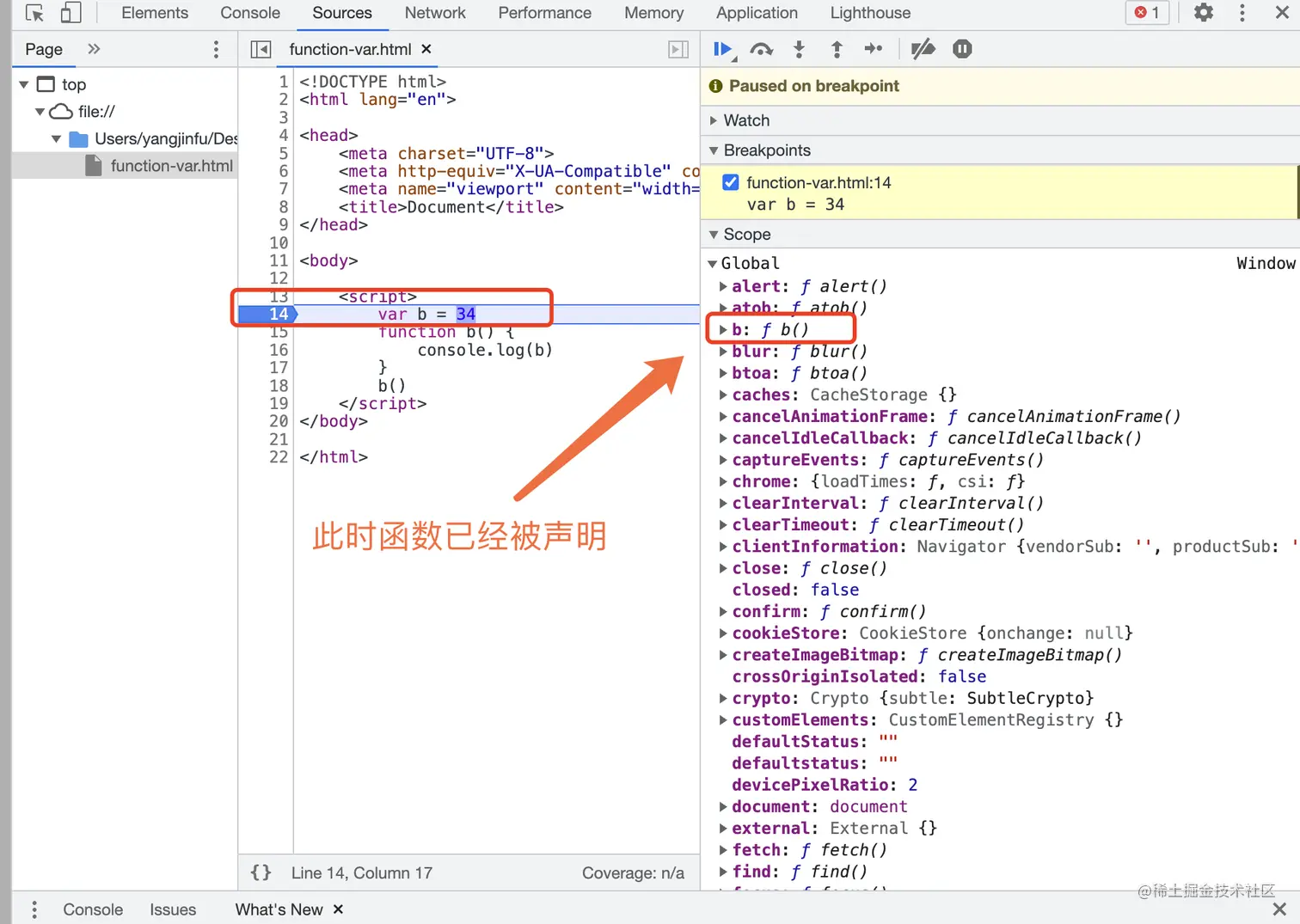Expand the b: f b() entry
This screenshot has height=924, width=1300.
pyautogui.click(x=724, y=329)
